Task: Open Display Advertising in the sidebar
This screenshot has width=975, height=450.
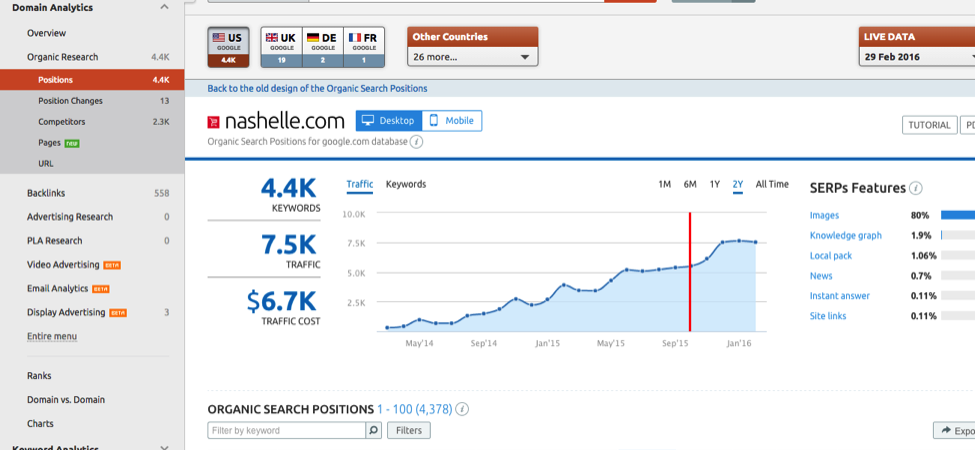Action: [66, 312]
